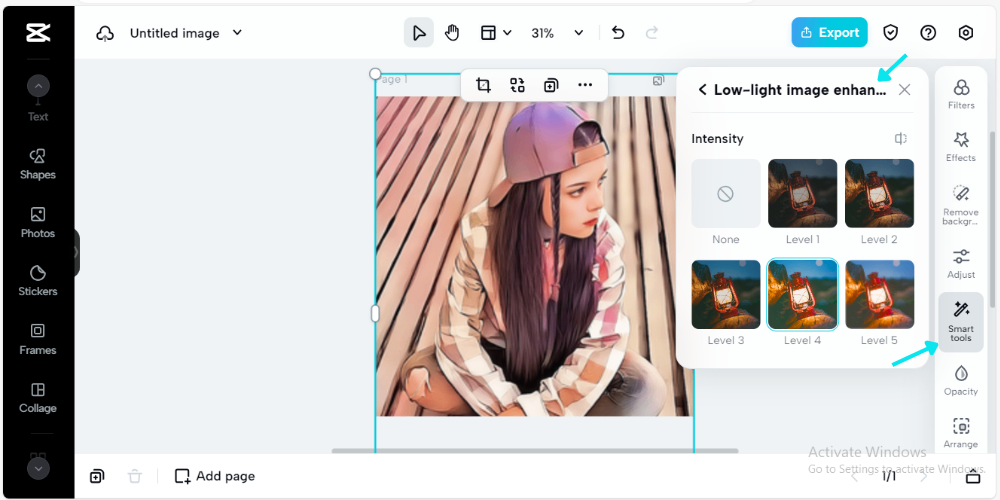Open the Collage panel

pos(38,397)
